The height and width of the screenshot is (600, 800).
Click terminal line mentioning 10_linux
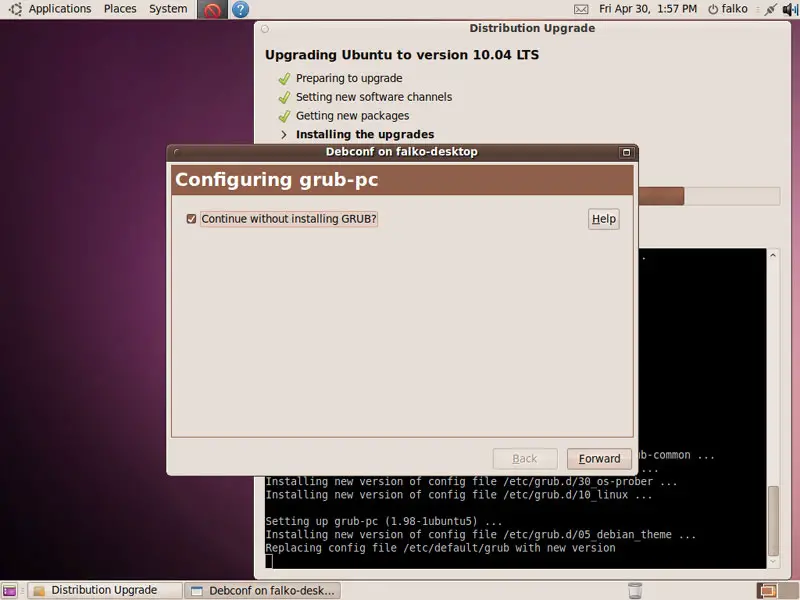coord(459,495)
